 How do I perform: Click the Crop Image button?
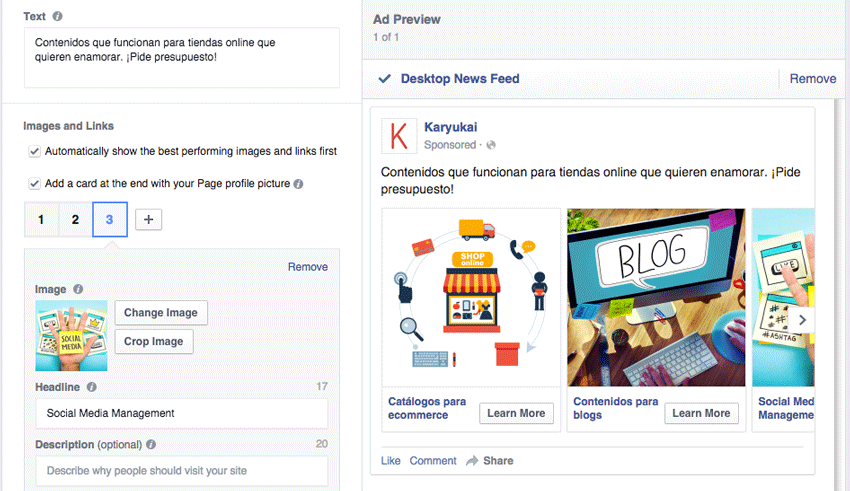[x=154, y=341]
